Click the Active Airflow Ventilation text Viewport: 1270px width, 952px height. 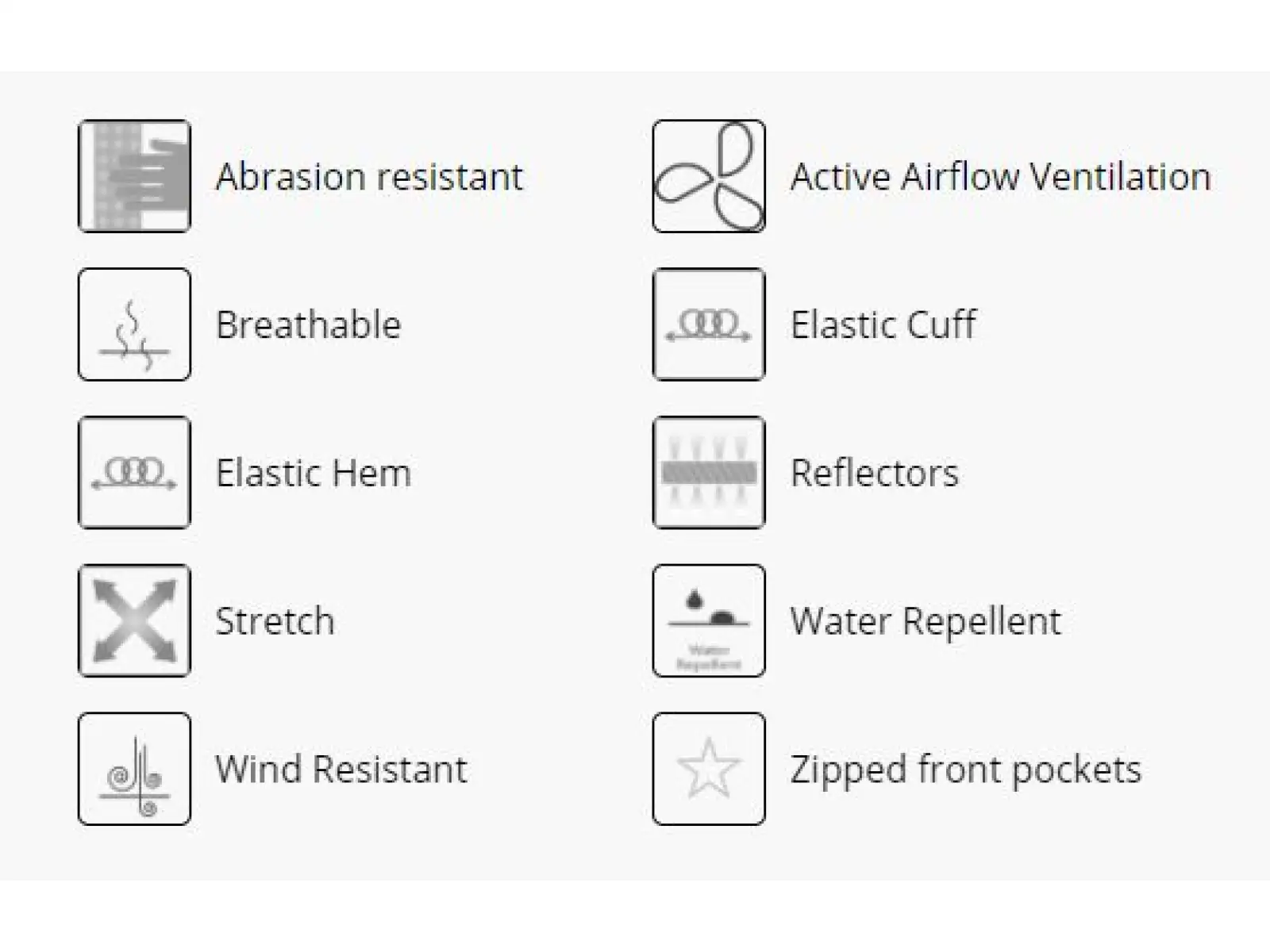coord(1001,176)
